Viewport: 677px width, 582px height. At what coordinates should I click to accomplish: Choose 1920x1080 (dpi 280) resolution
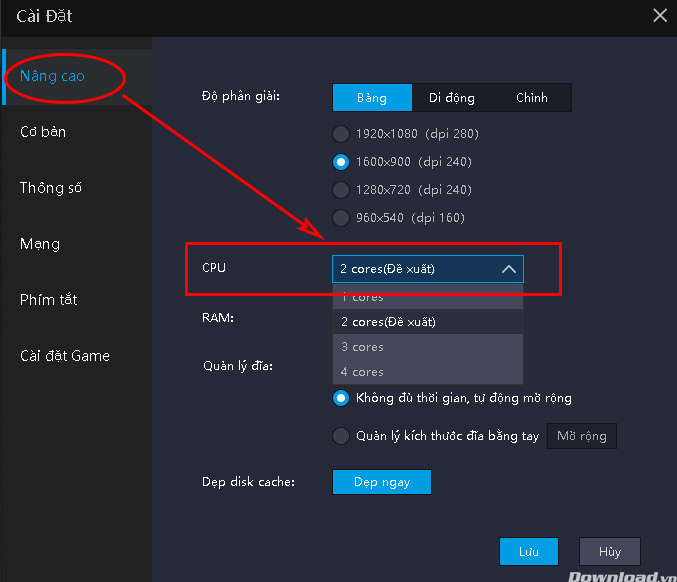click(x=405, y=134)
